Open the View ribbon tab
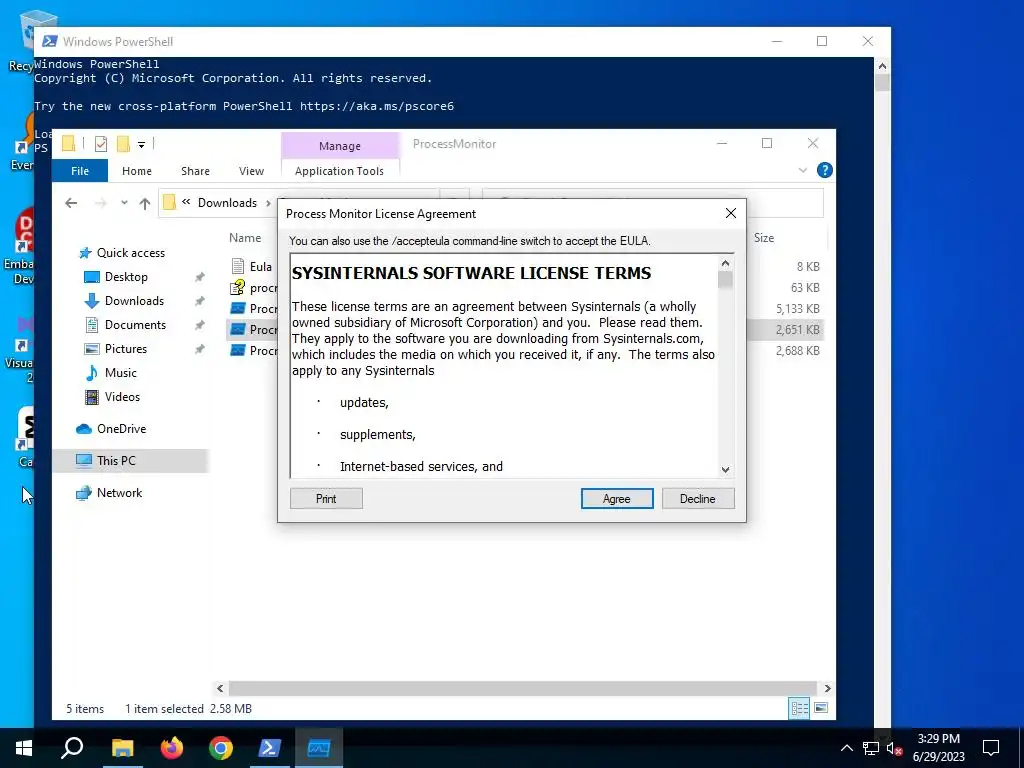This screenshot has width=1024, height=768. click(251, 170)
